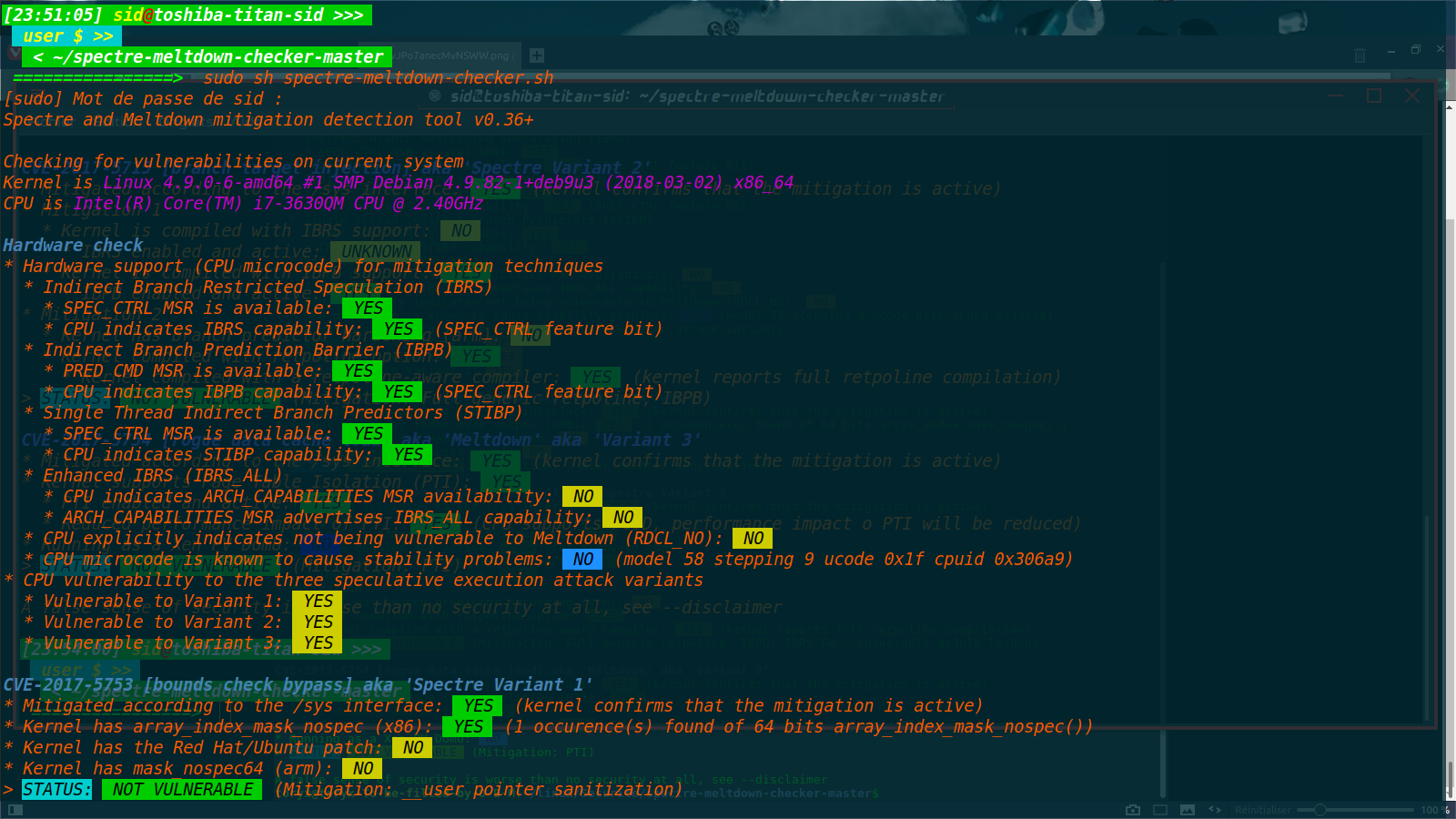
Task: Select the JPo7anecMvNSWW.png tab
Action: pyautogui.click(x=452, y=56)
